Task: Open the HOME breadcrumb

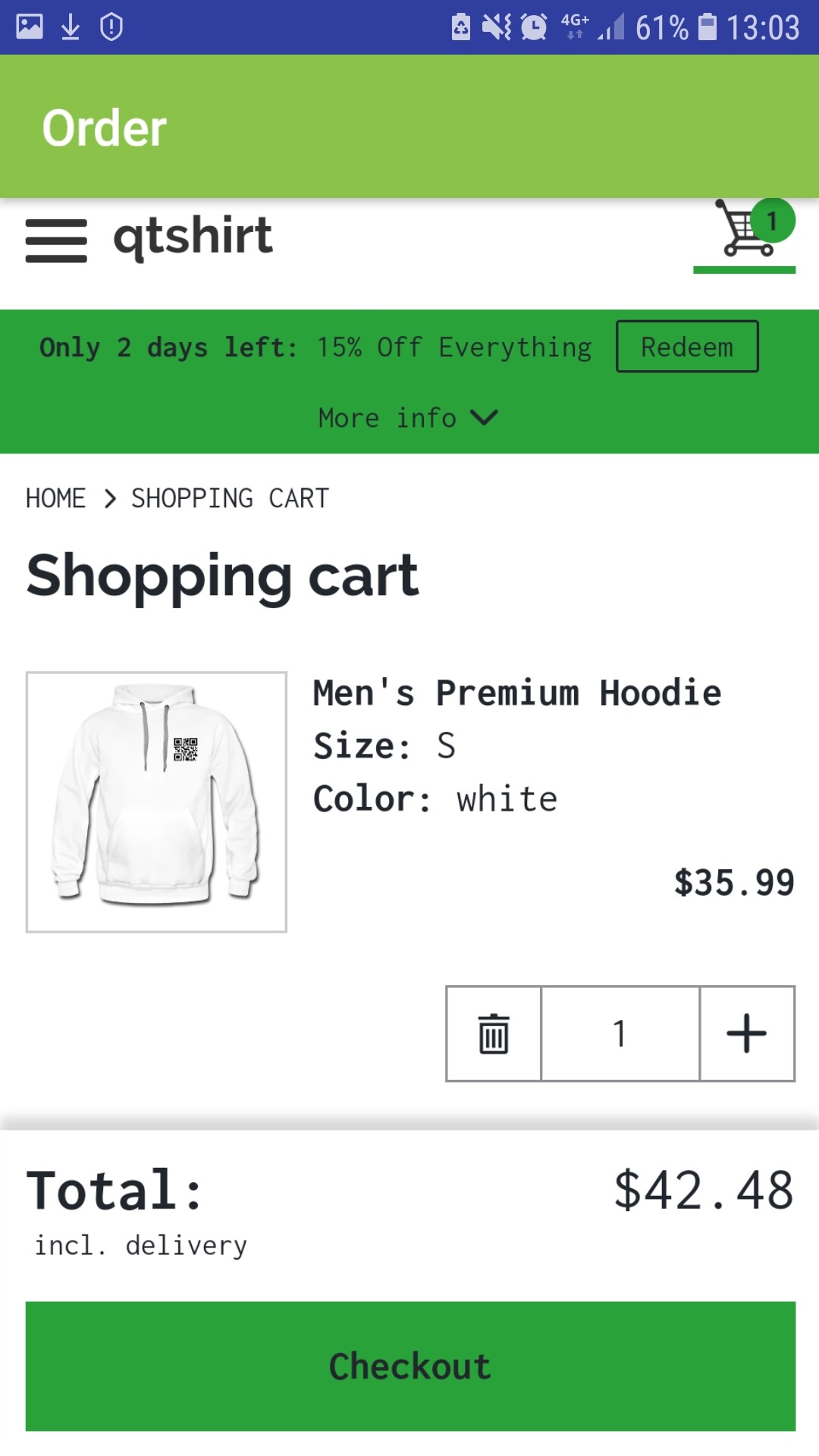Action: (x=55, y=497)
